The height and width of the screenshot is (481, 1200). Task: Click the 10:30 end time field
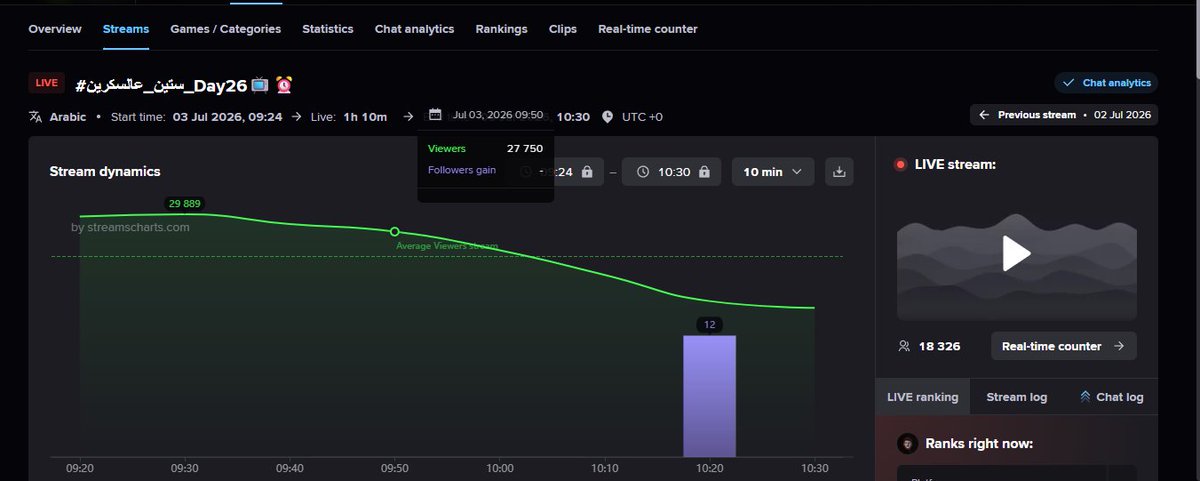[x=671, y=172]
